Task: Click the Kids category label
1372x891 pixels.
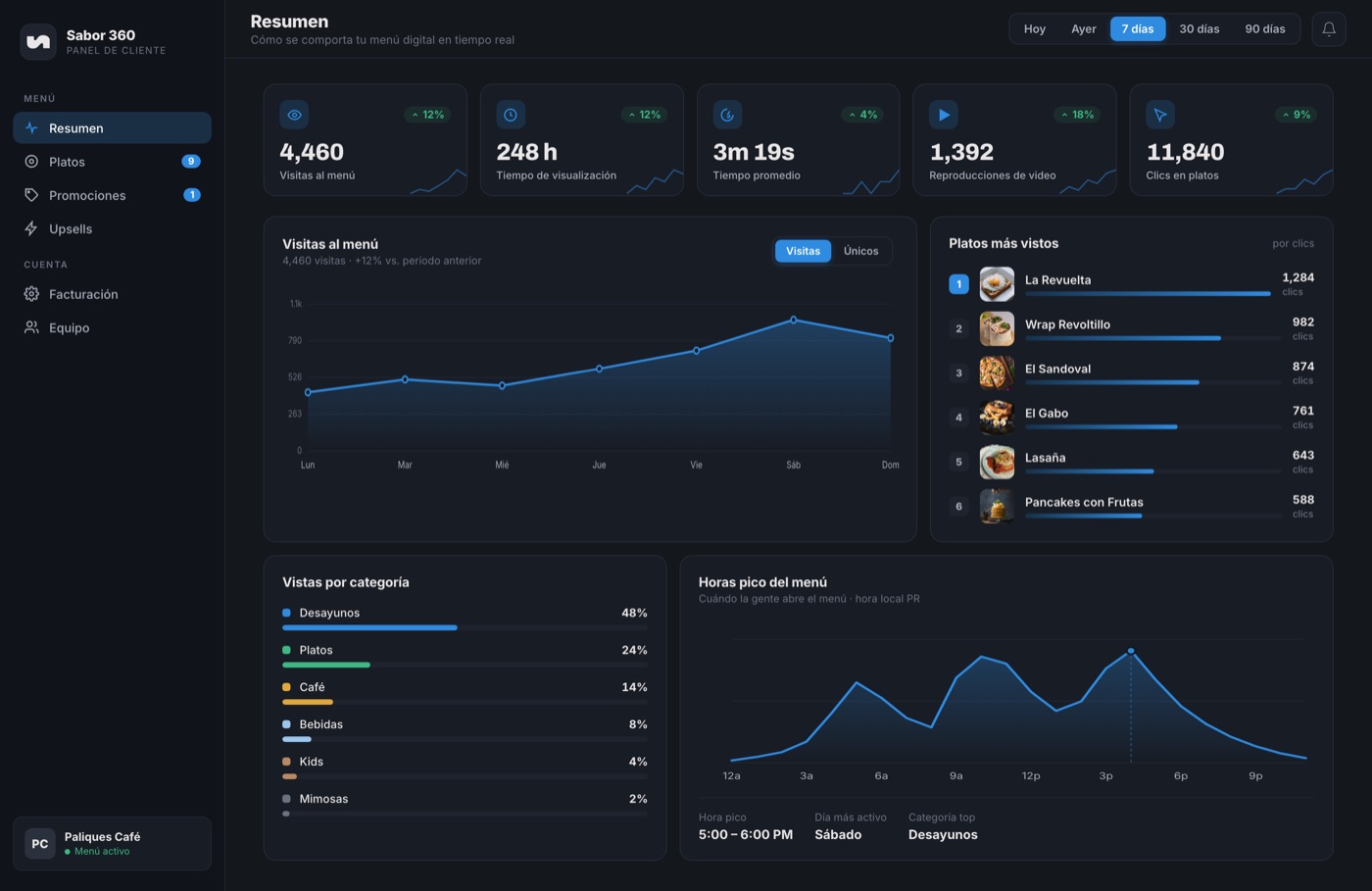Action: click(x=312, y=762)
